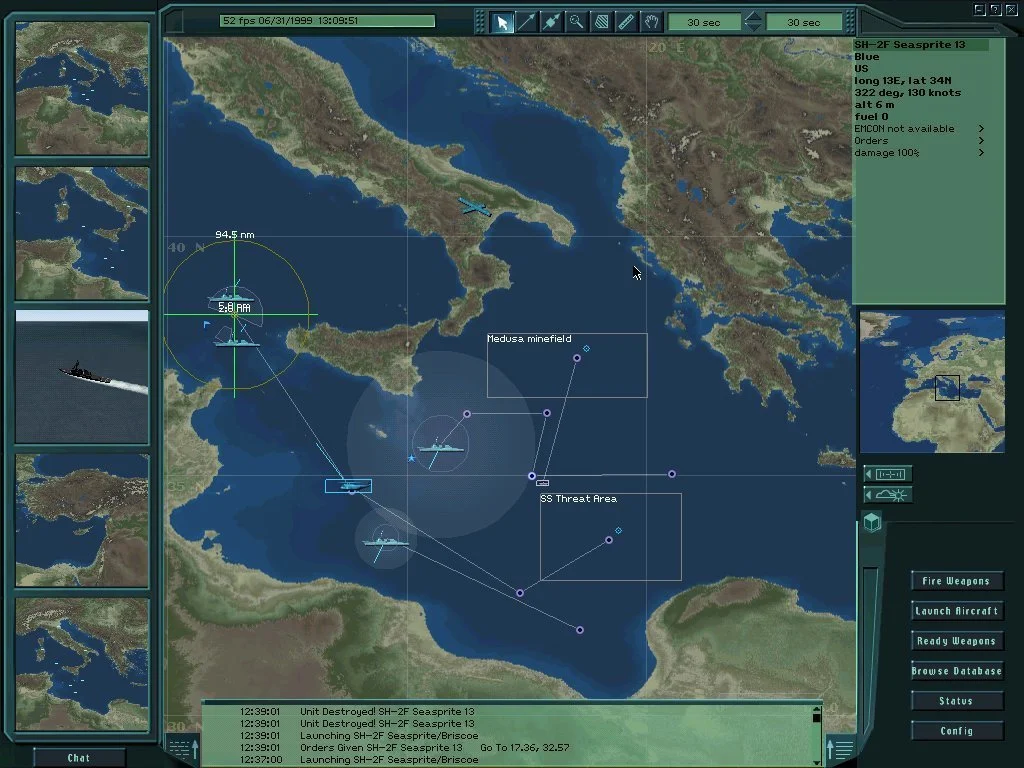Choose the waypoint path editing tool
This screenshot has width=1024, height=768.
[x=552, y=21]
